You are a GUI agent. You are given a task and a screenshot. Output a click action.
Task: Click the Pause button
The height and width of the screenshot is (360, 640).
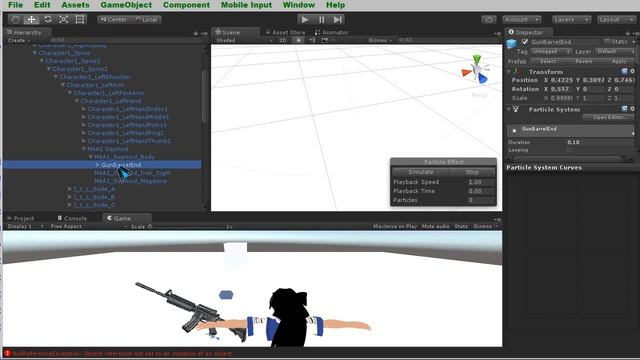(x=322, y=19)
